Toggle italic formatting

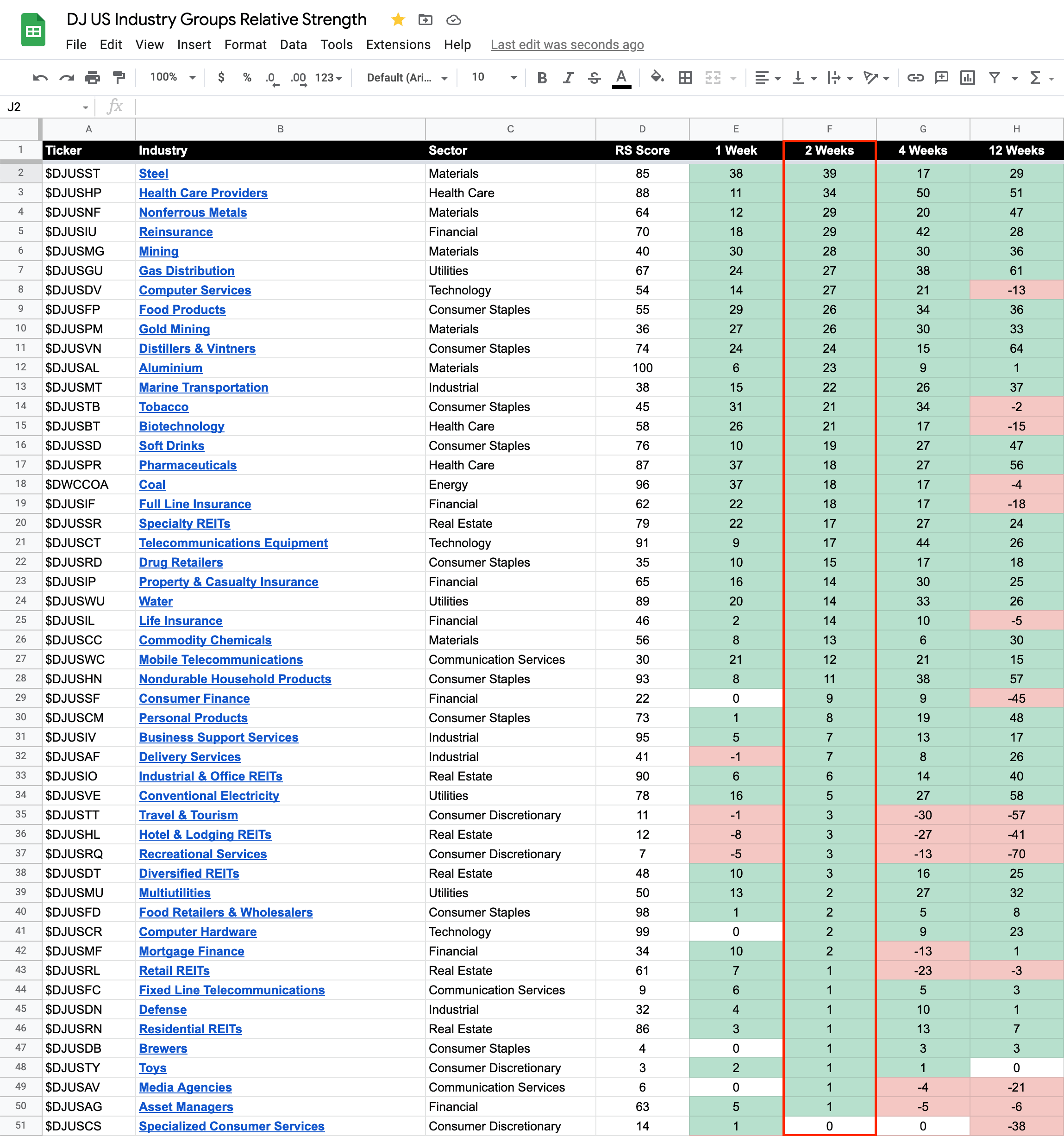click(568, 78)
